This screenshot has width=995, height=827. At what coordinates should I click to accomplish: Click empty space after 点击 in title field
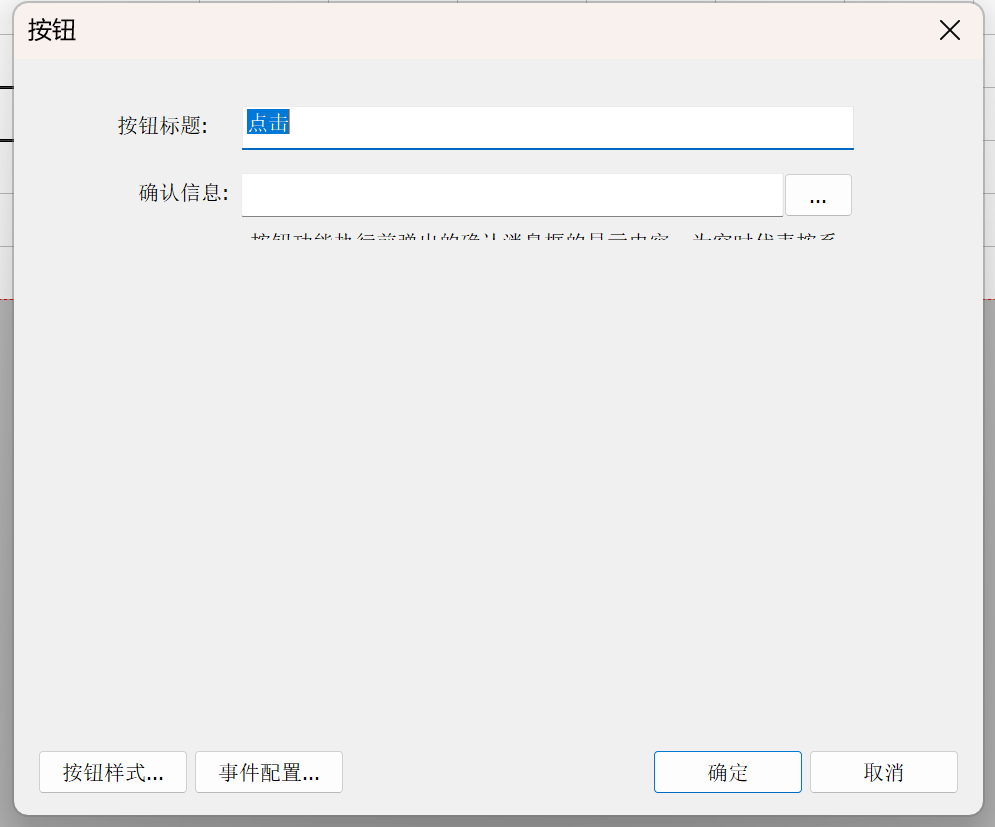pyautogui.click(x=570, y=126)
